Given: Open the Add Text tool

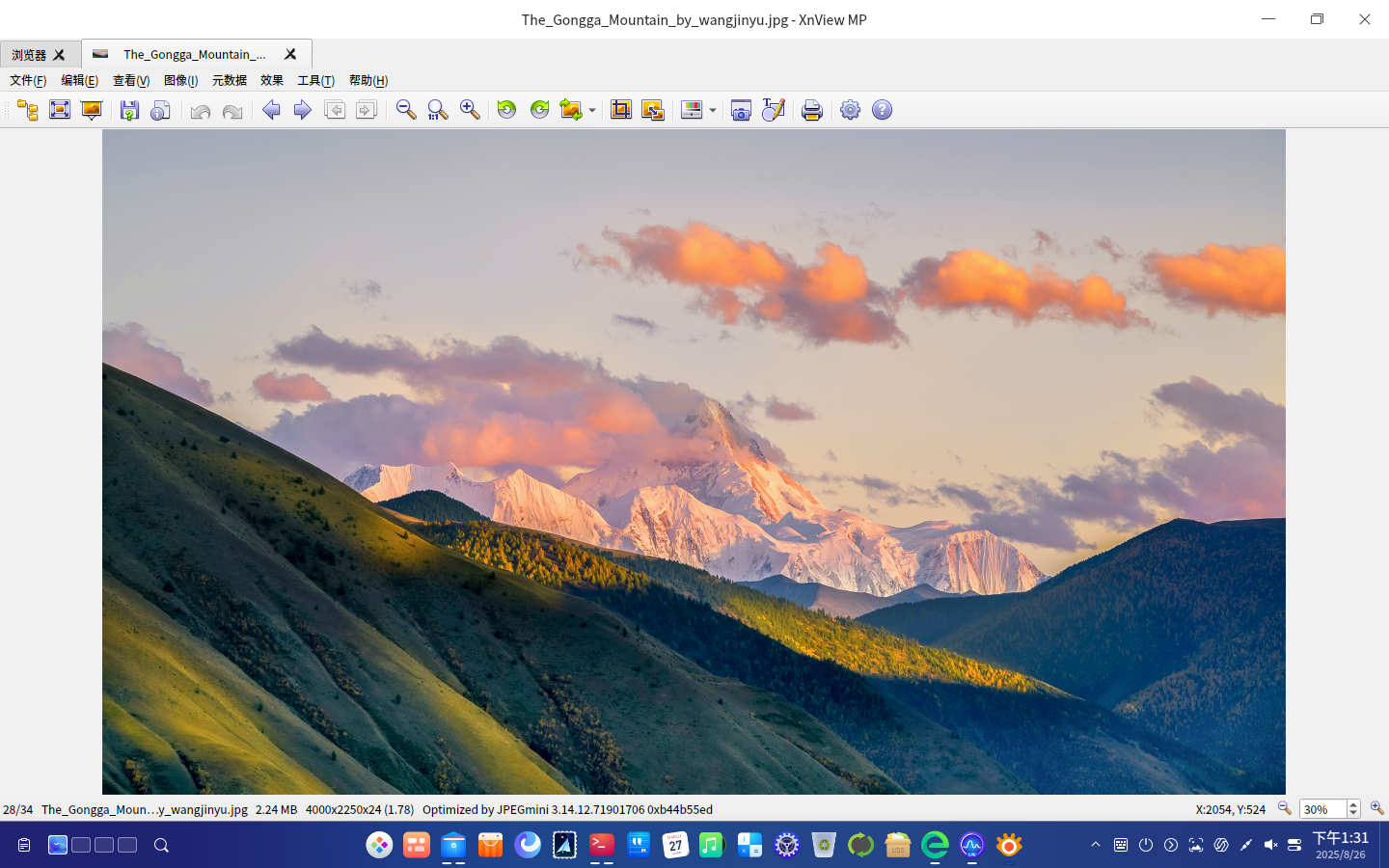Looking at the screenshot, I should (773, 110).
